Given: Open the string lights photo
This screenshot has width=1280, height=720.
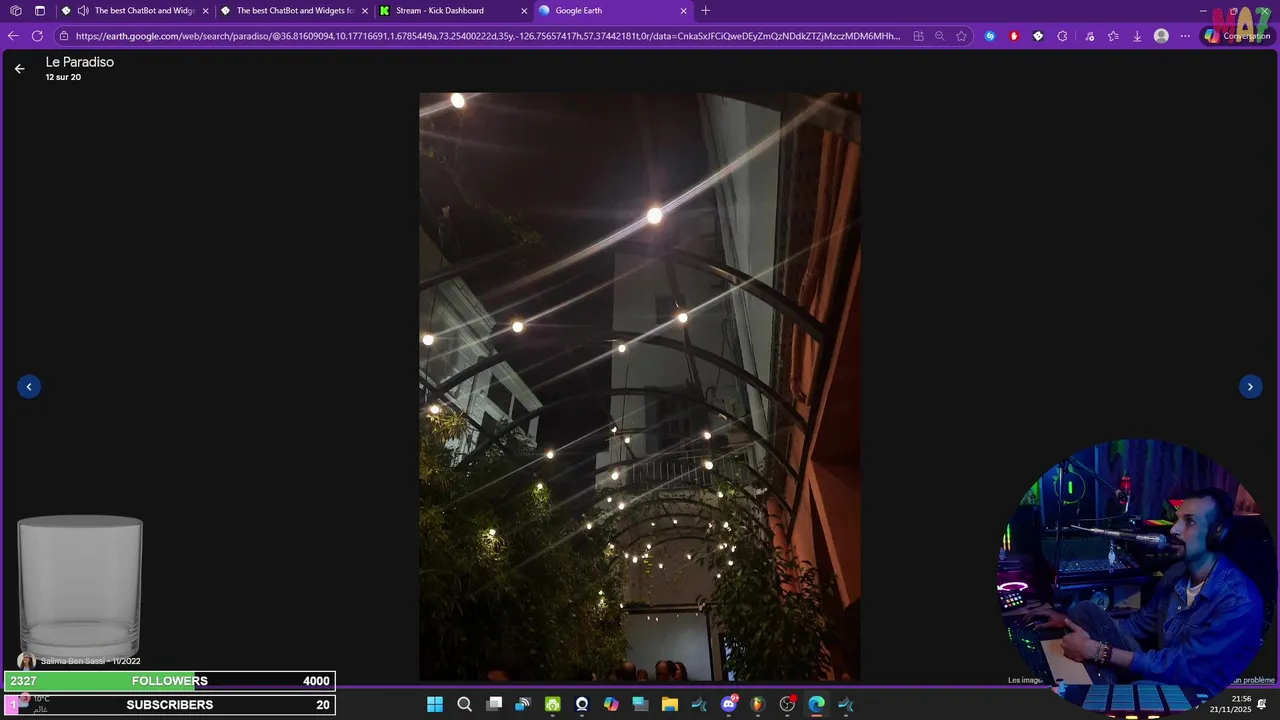Looking at the screenshot, I should pos(640,387).
